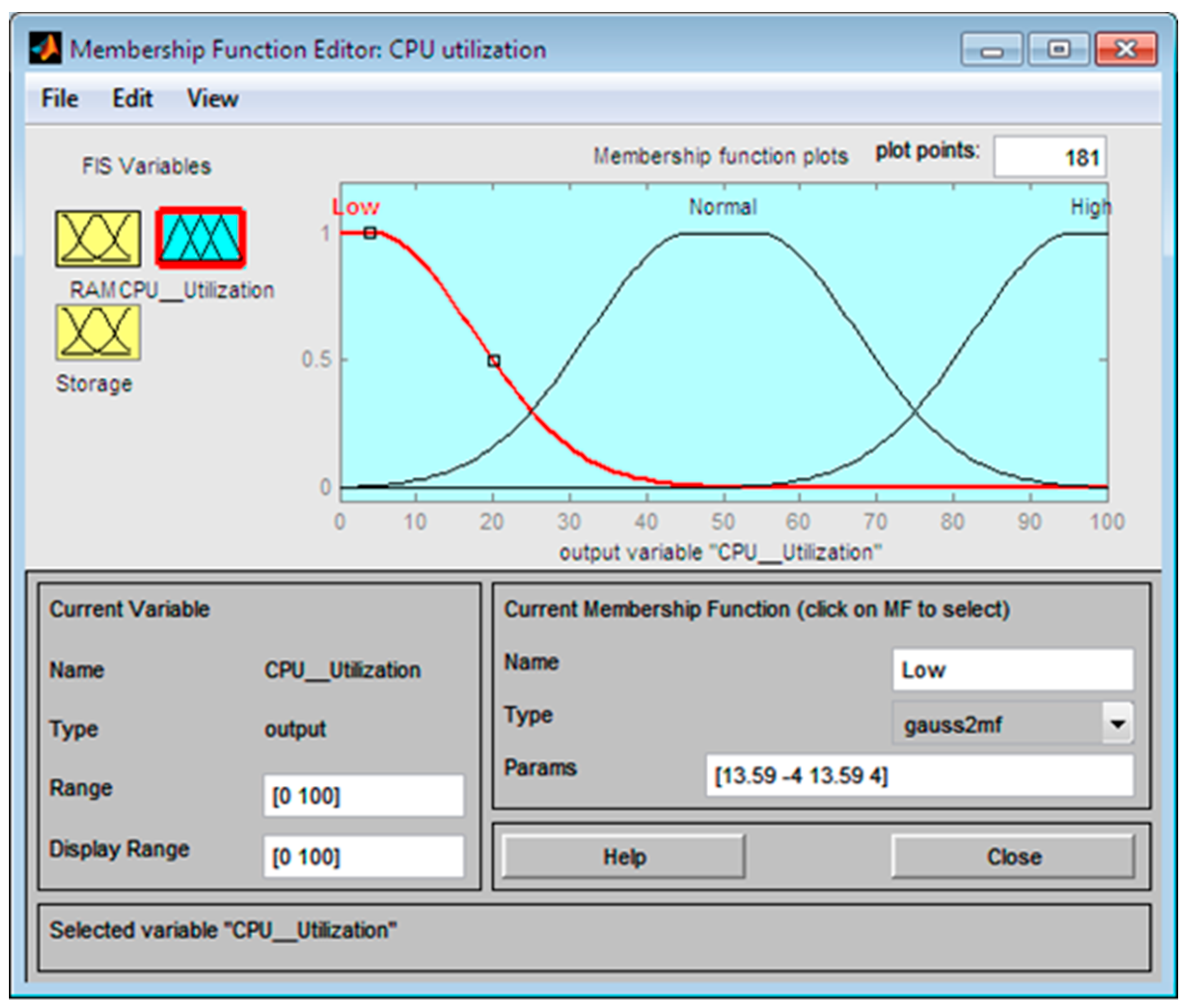Click the gauss2mf type selection box
The image size is (1187, 1008).
997,724
